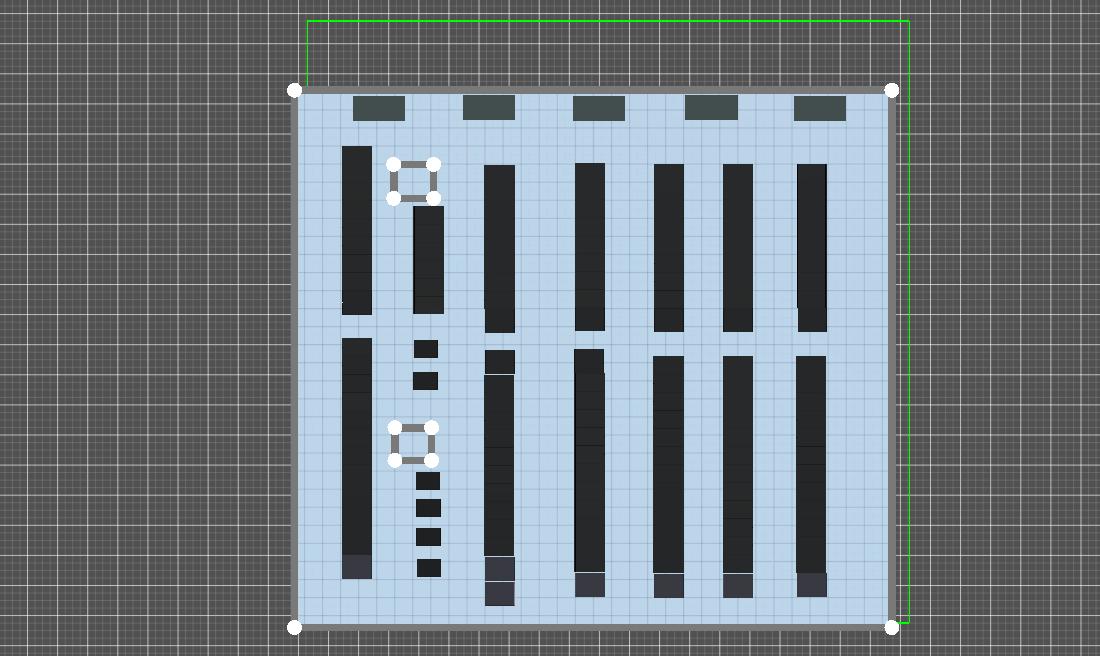Select the rightmost gray rectangle along top wall
The width and height of the screenshot is (1100, 656).
[820, 108]
